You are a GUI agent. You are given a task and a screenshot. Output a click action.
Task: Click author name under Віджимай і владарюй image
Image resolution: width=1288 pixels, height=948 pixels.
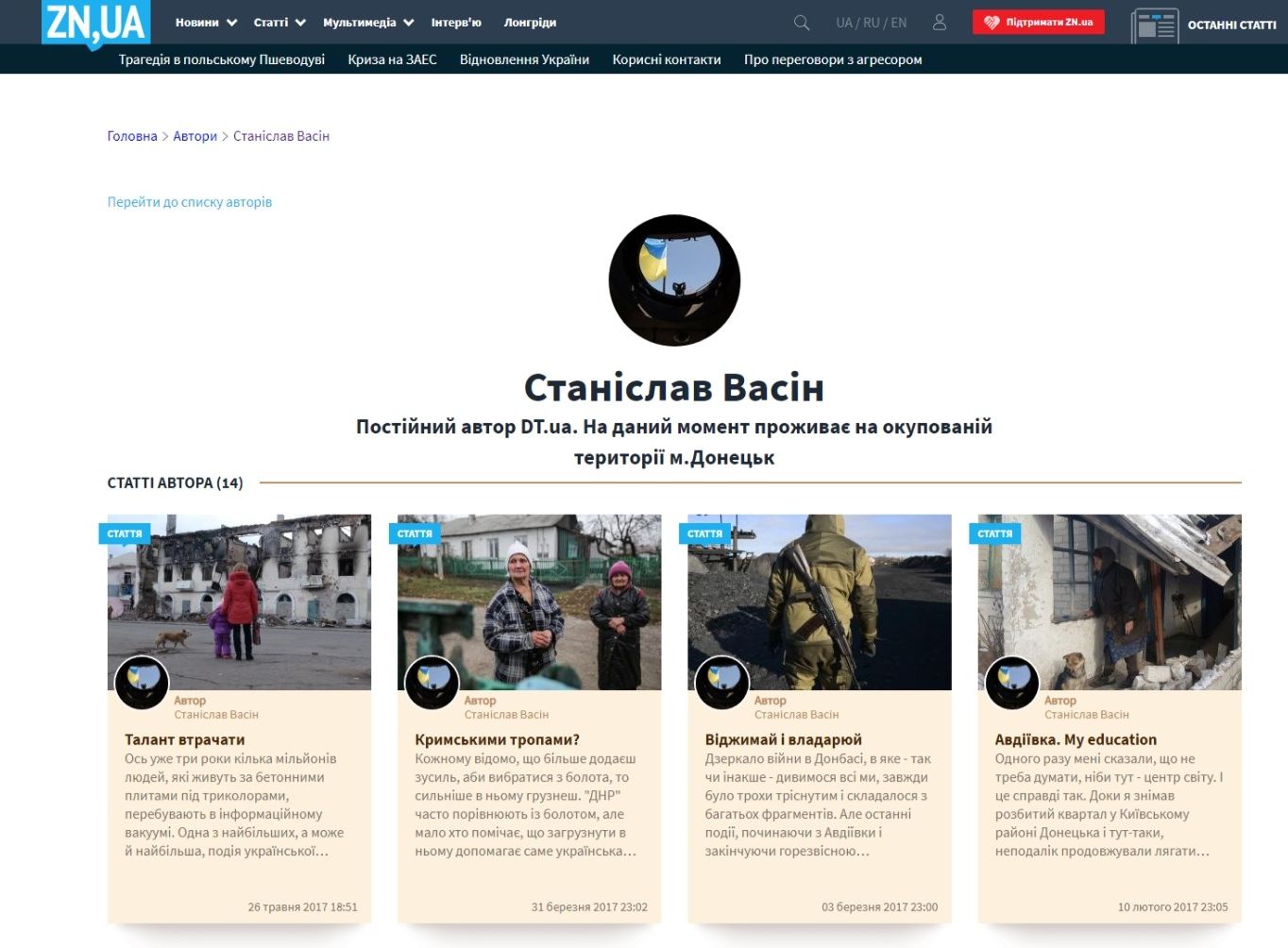pyautogui.click(x=796, y=715)
